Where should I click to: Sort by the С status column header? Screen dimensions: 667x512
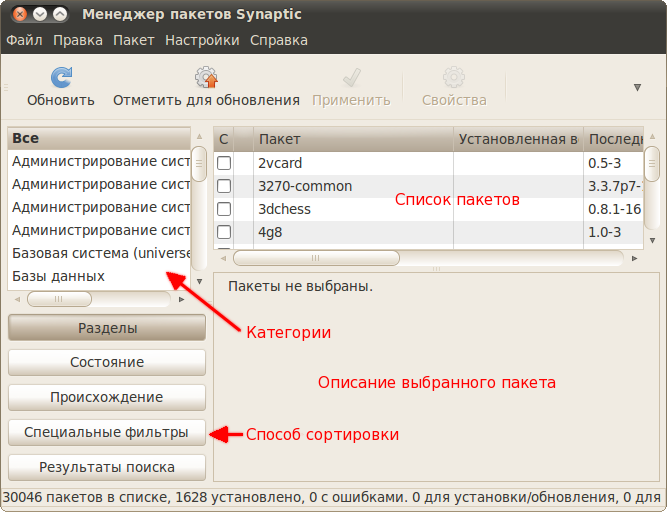pyautogui.click(x=224, y=139)
